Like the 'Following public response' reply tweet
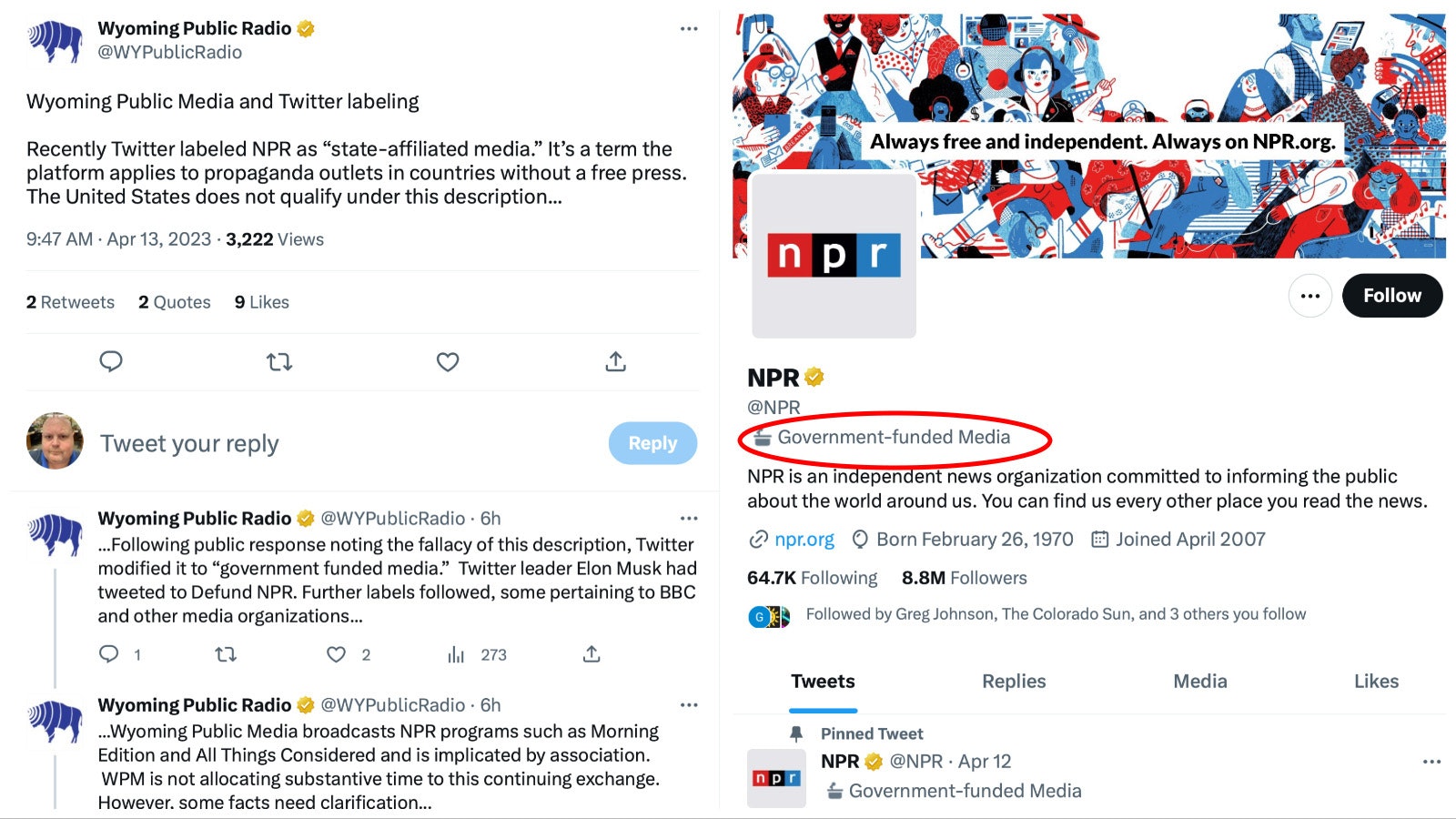The width and height of the screenshot is (1456, 819). point(337,654)
